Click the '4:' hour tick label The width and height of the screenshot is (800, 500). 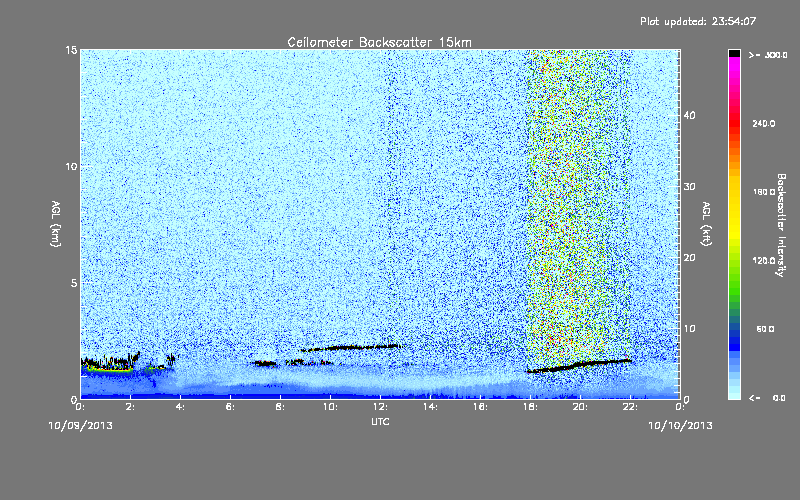[x=181, y=407]
